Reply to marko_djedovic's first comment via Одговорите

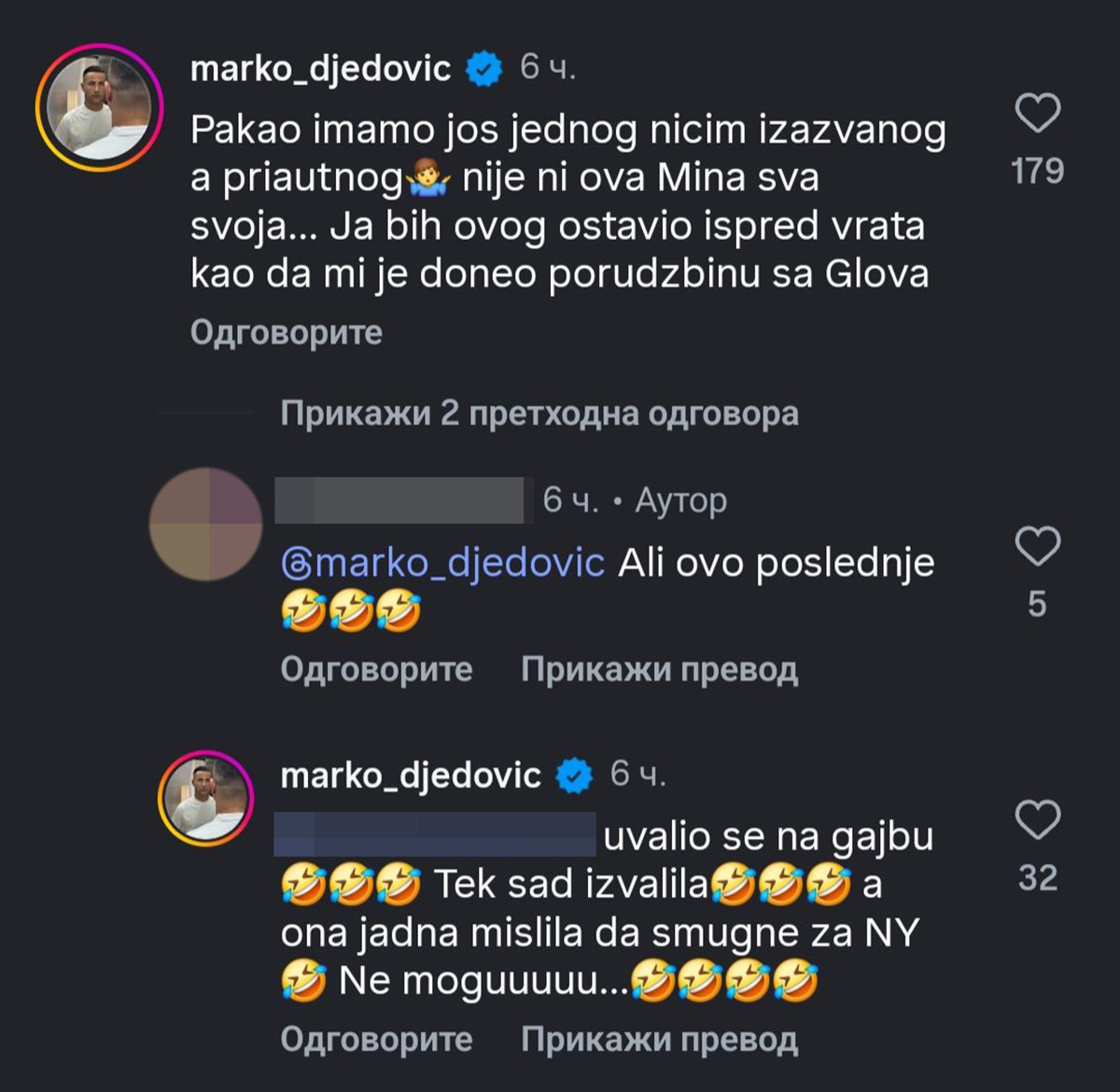click(286, 331)
